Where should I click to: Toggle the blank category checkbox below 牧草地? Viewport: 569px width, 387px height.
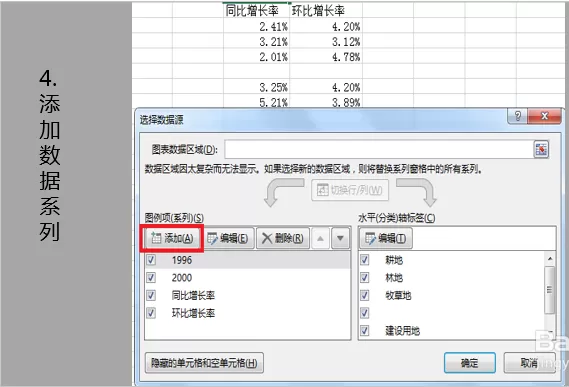pyautogui.click(x=364, y=313)
